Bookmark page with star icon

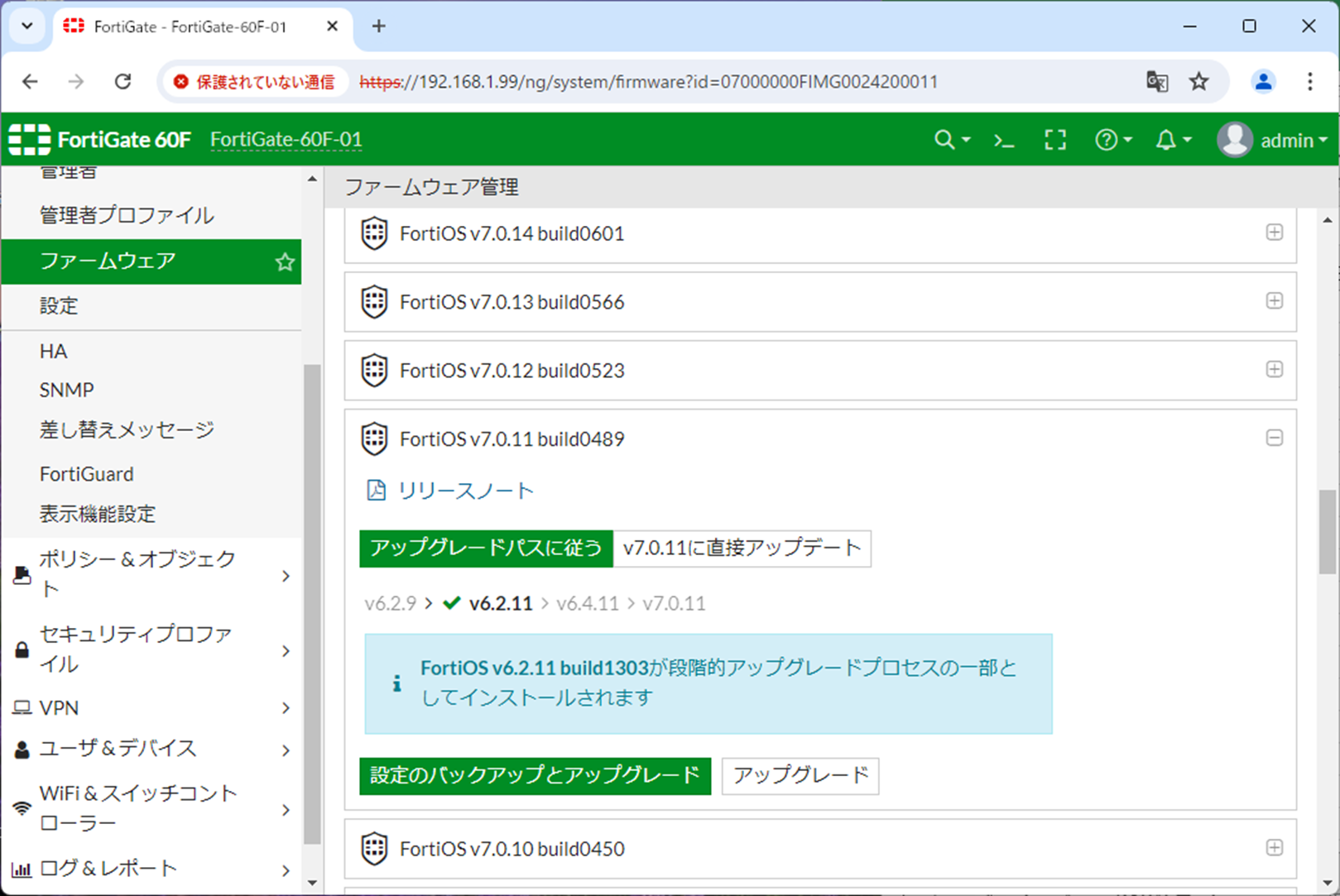click(x=1198, y=81)
